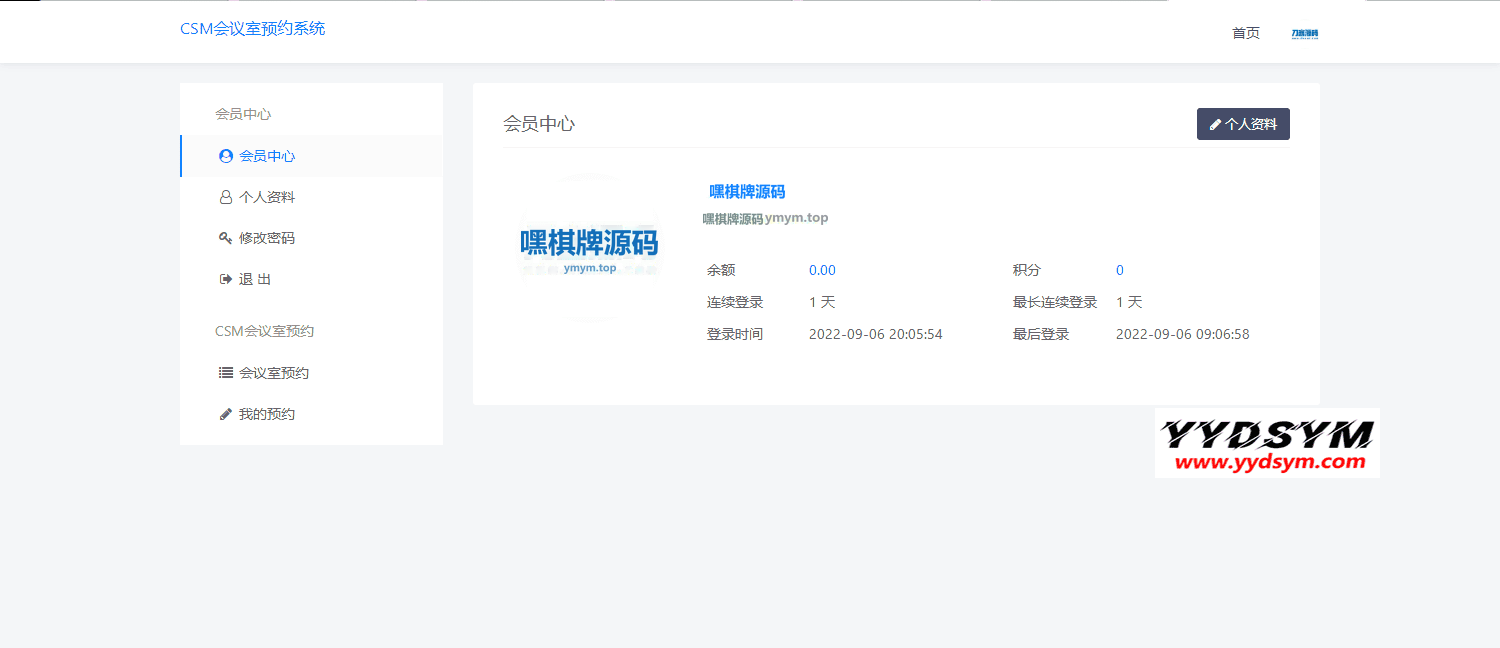Open 会议室预约 in the sidebar
Screen dimensions: 1500x648
tap(311, 373)
